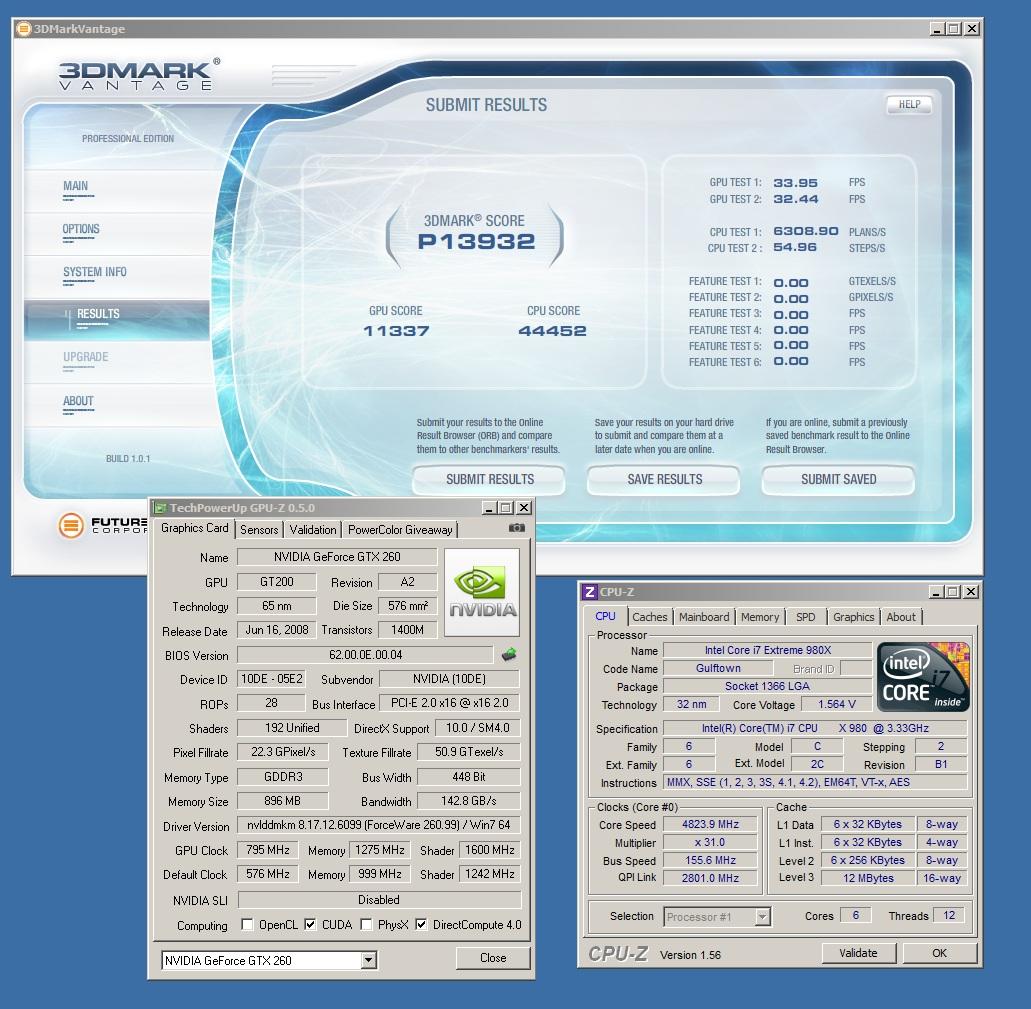The image size is (1031, 1009).
Task: Open the Validation tab in GPU-Z
Action: point(313,530)
